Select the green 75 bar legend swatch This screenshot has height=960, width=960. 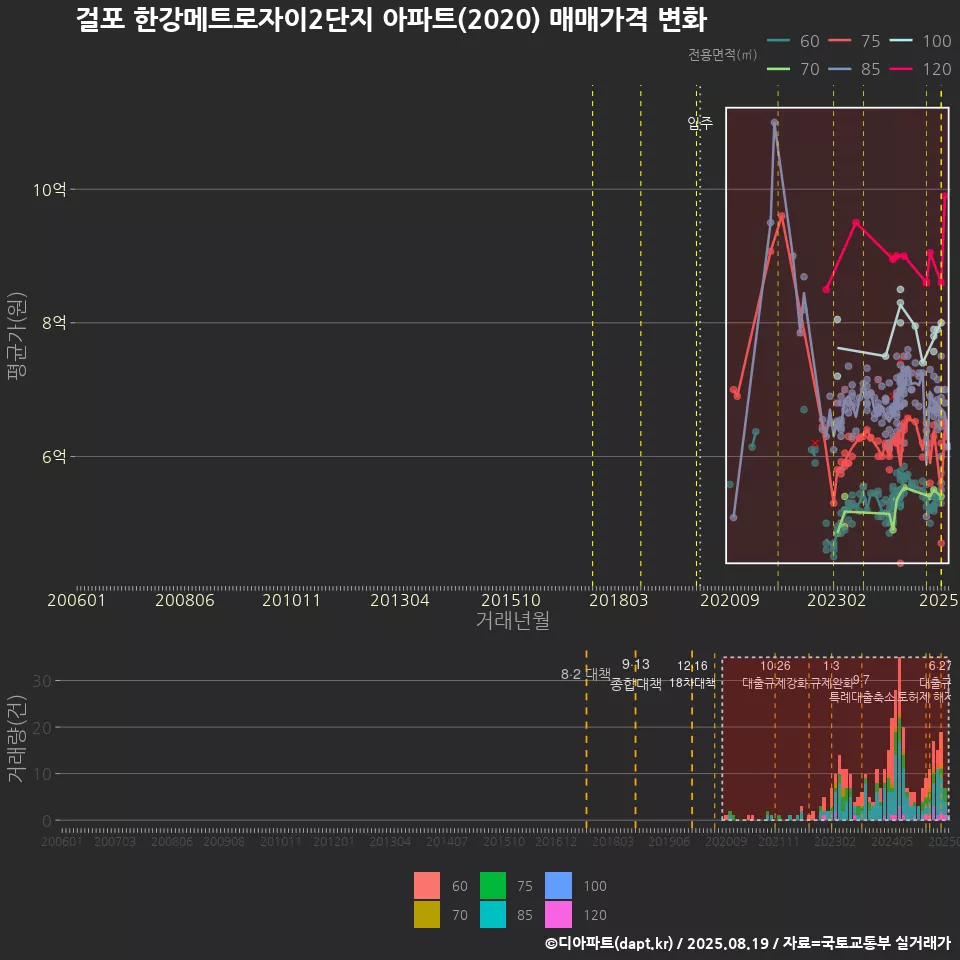pos(493,885)
